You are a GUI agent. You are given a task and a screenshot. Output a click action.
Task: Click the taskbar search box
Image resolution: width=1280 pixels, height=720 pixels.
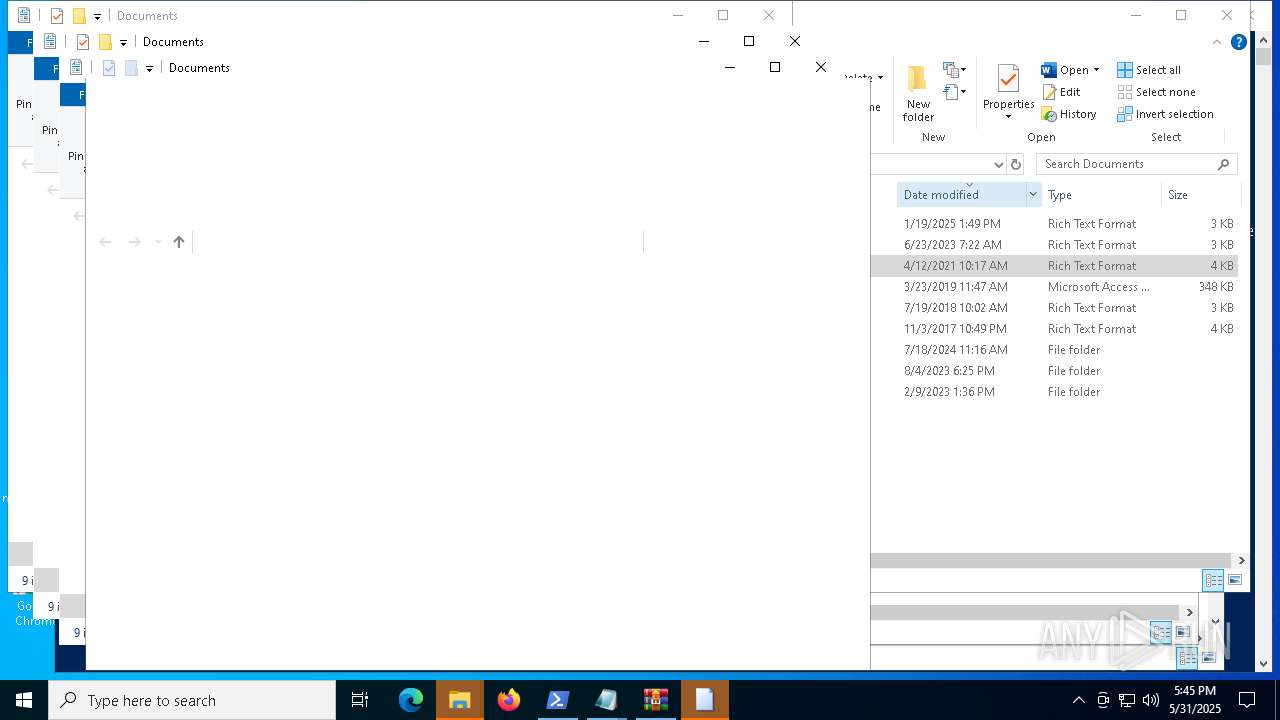click(x=192, y=700)
